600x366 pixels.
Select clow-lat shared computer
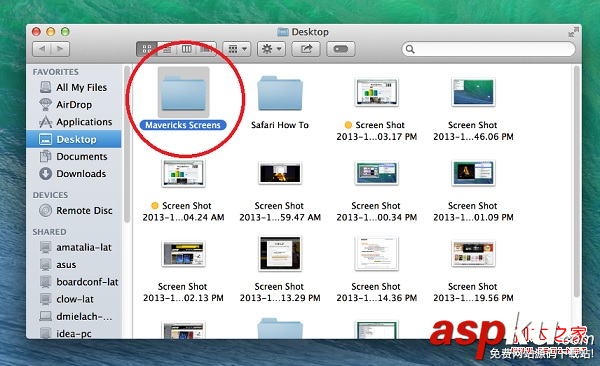(74, 299)
